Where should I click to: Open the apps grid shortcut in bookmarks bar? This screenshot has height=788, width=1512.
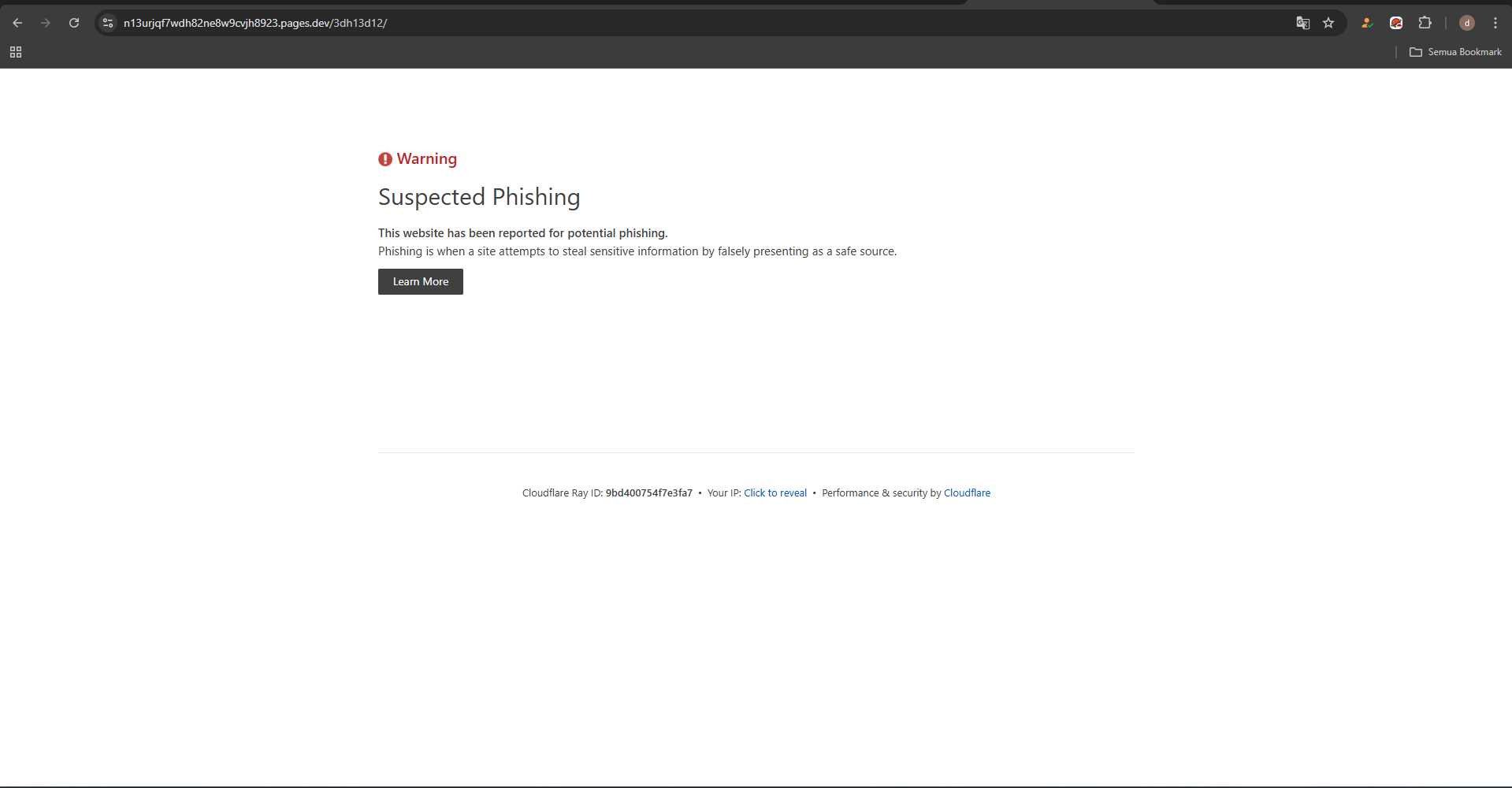coord(16,52)
